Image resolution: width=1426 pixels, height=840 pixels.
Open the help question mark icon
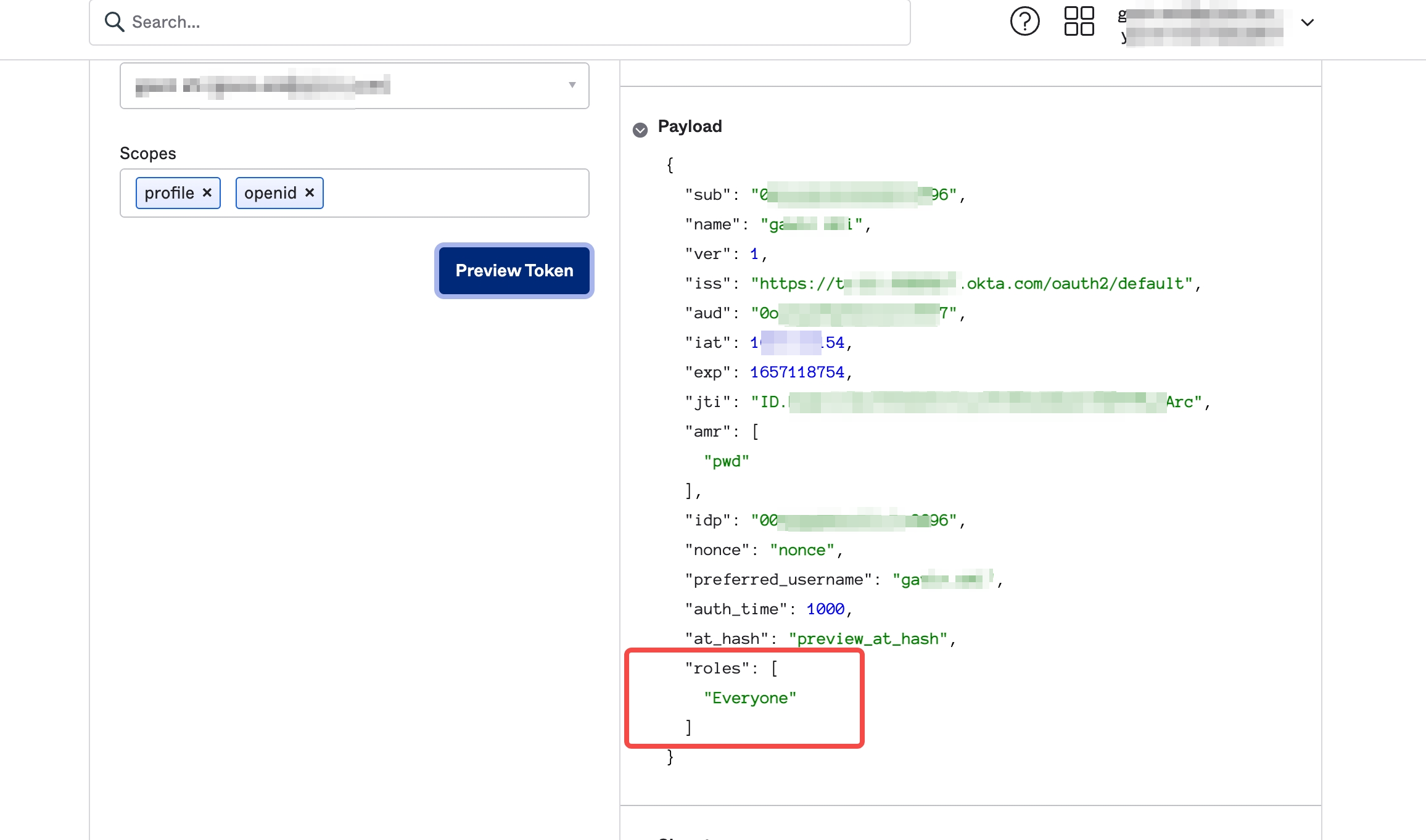[1024, 22]
